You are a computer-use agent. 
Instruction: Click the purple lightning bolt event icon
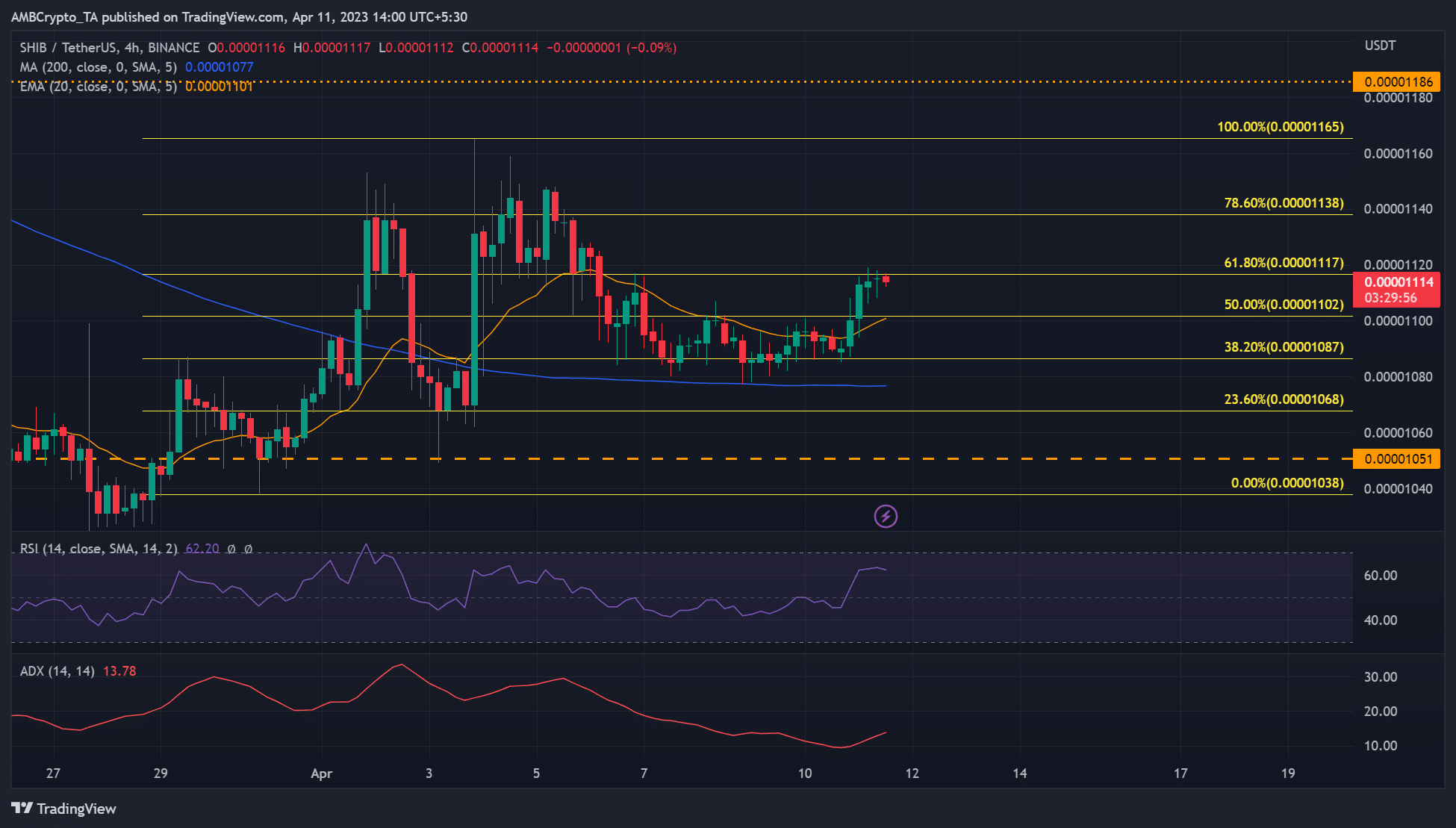[886, 516]
